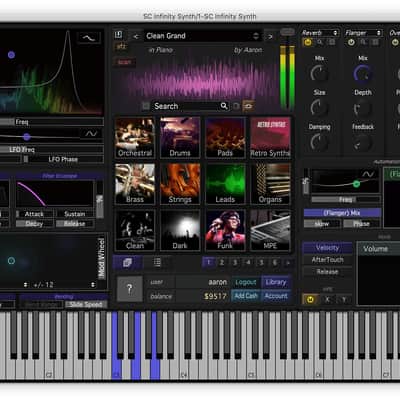
Task: Select the Clean category tile
Action: point(135,230)
